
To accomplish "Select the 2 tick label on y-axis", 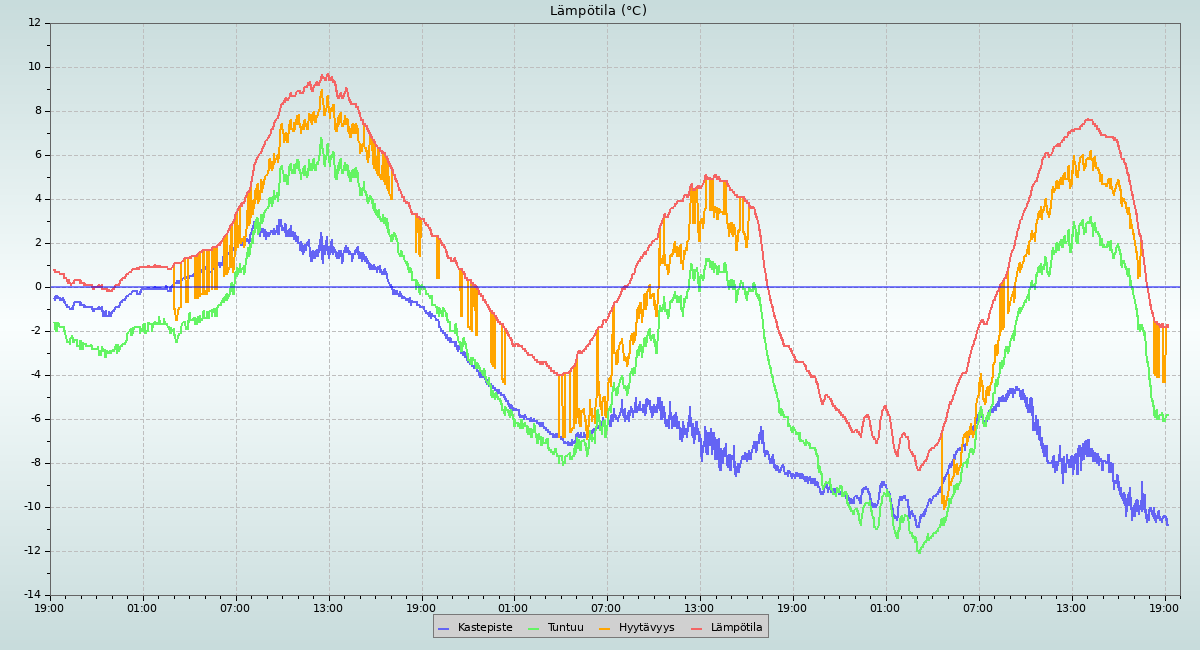I will point(38,243).
